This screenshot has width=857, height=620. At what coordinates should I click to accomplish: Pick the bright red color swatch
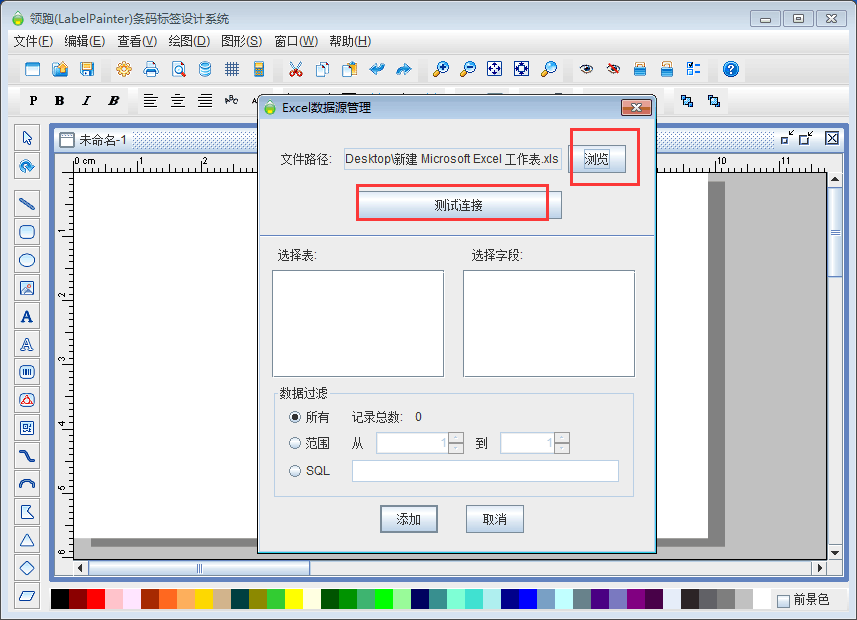pos(96,599)
